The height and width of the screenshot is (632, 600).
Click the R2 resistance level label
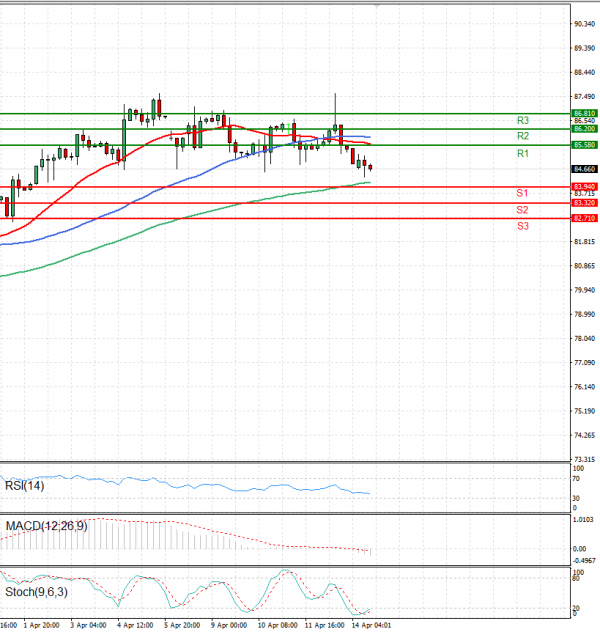coord(523,136)
